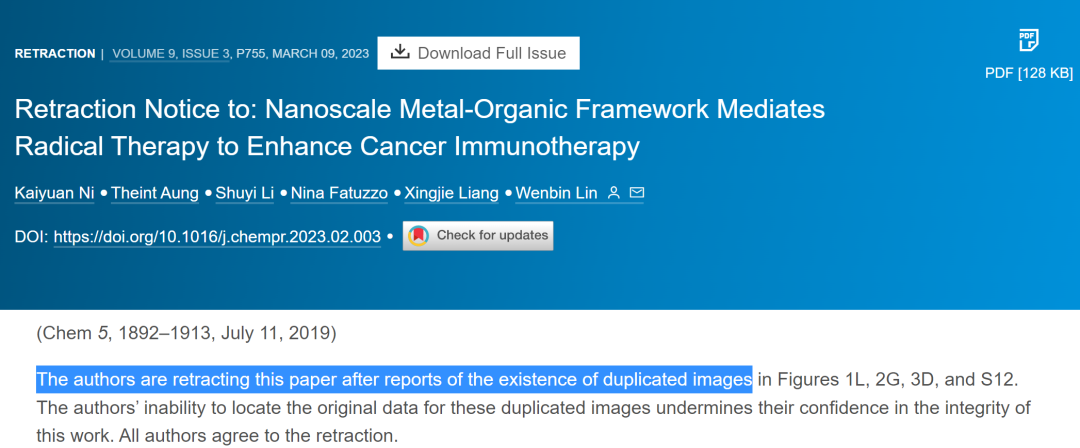View author Shuyi Li's details
Screen dimensions: 1080x448
(246, 193)
